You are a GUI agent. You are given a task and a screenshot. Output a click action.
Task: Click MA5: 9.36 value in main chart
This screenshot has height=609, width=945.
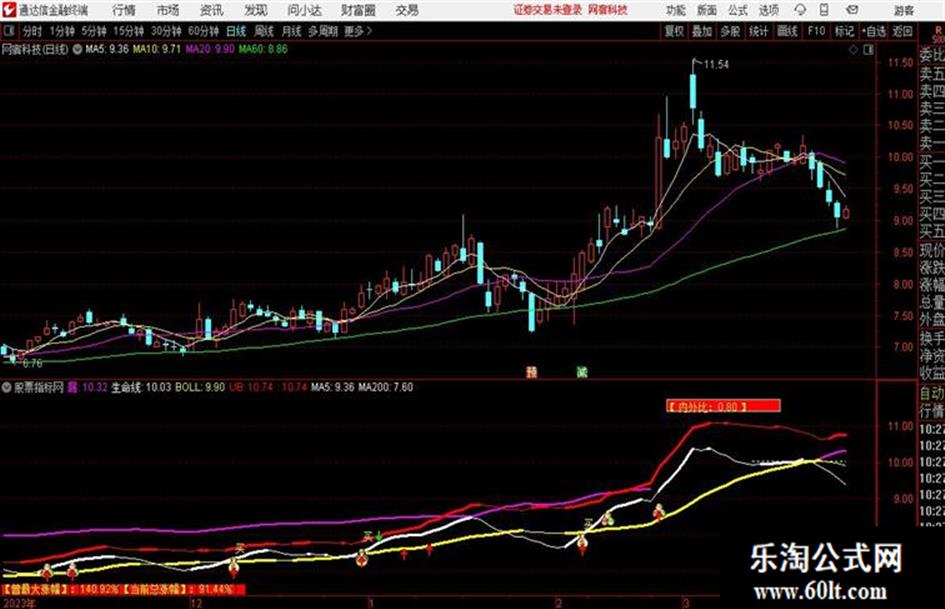[107, 49]
